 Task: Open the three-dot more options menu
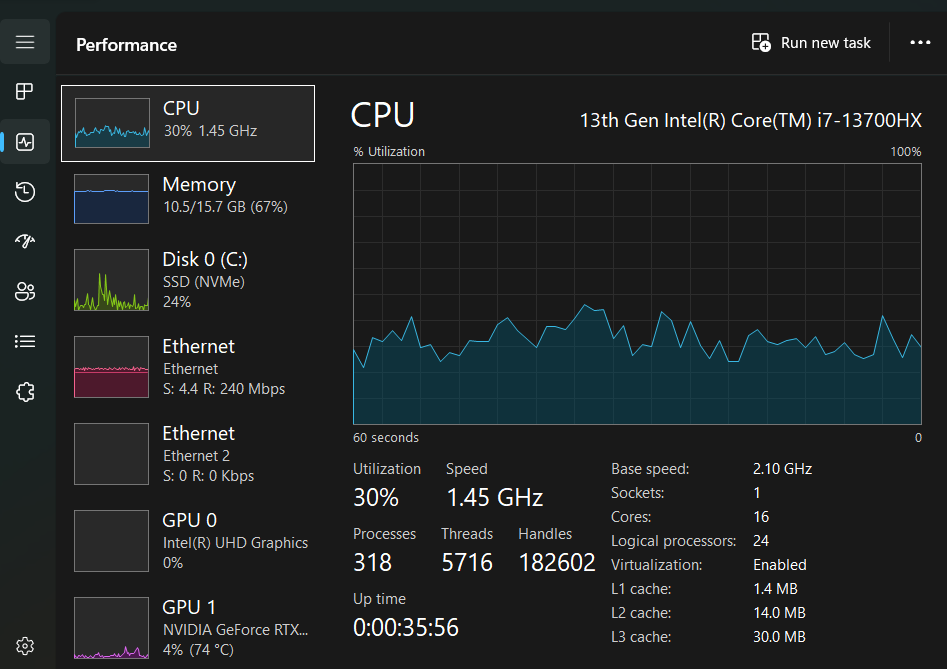click(920, 43)
